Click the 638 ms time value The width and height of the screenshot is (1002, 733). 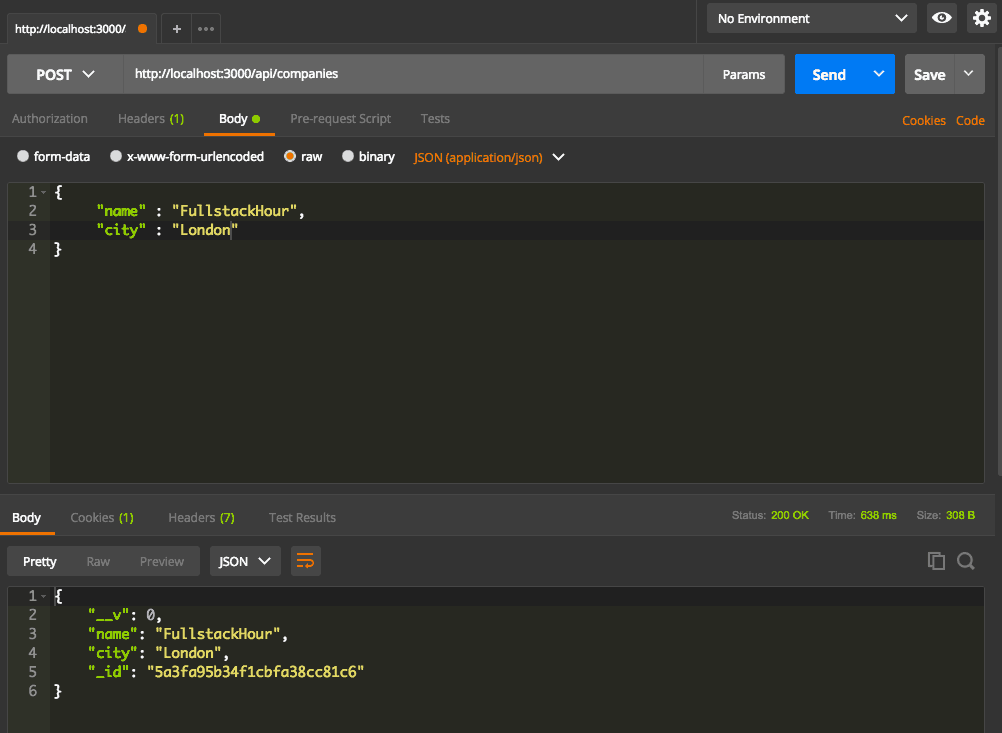[x=878, y=515]
